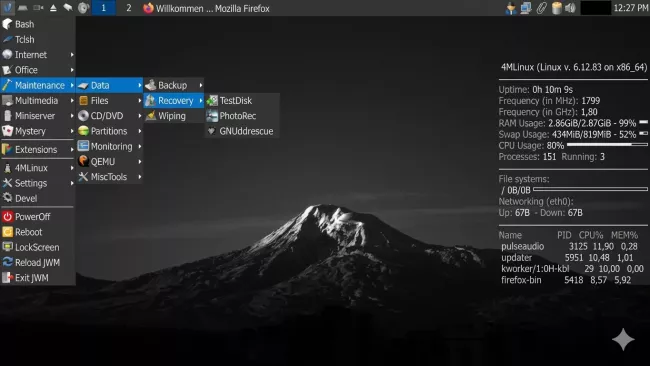The image size is (650, 366).
Task: Choose Exit JWM
Action: tap(38, 278)
